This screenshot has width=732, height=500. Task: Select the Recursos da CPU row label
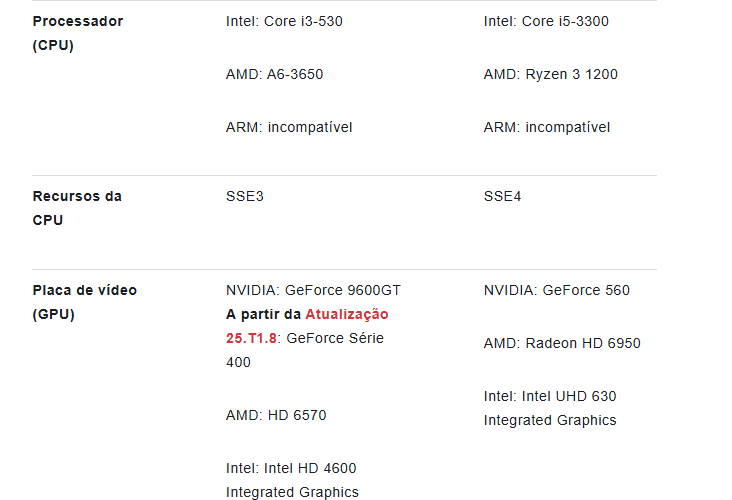tap(77, 208)
